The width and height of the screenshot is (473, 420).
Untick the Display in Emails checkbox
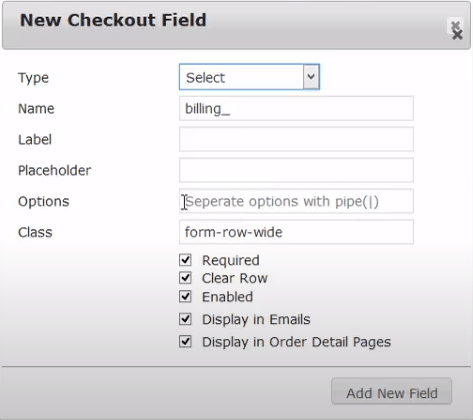click(185, 319)
